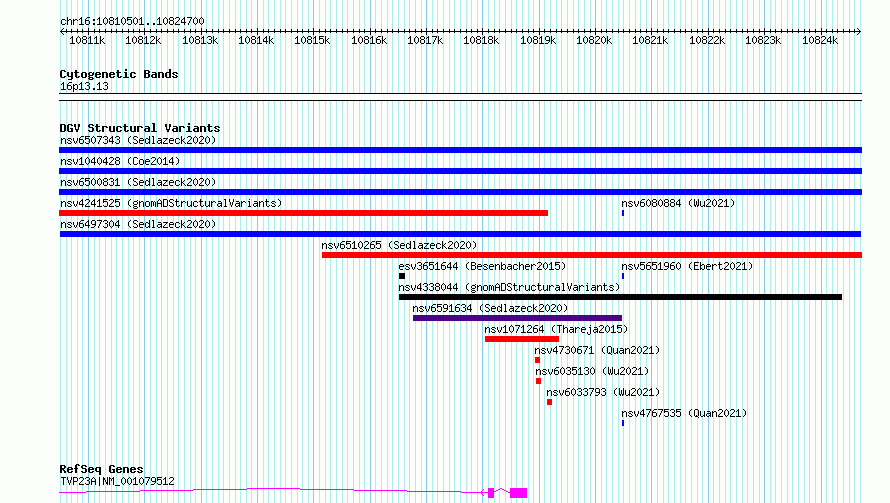Click the 10824k ruler tick label
Image resolution: width=890 pixels, height=503 pixels.
(x=820, y=41)
